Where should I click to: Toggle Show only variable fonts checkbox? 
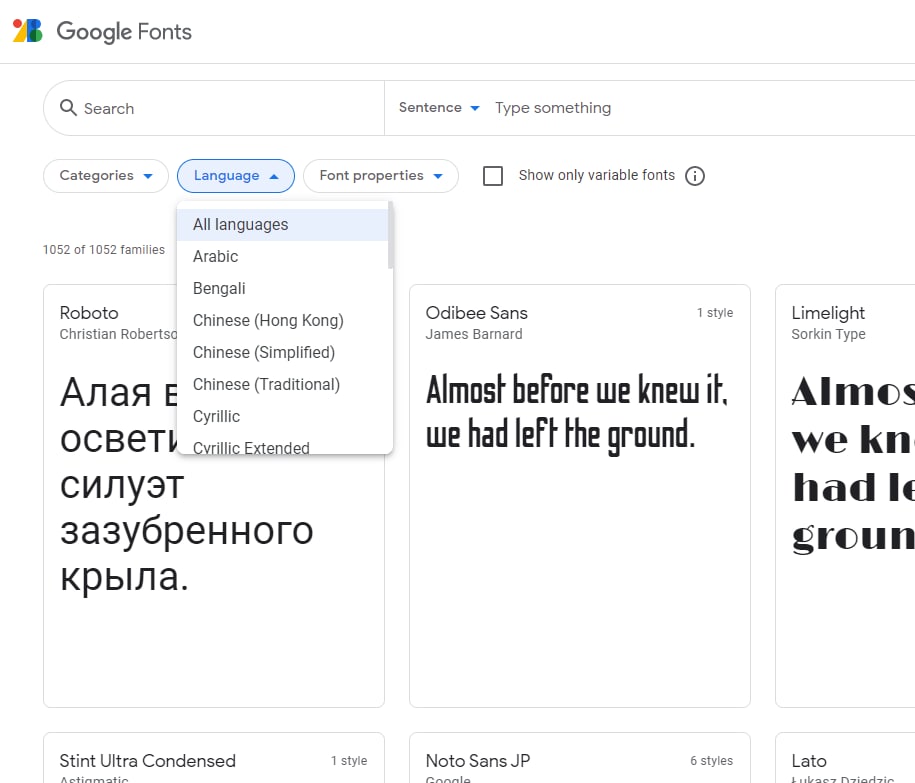pyautogui.click(x=493, y=176)
